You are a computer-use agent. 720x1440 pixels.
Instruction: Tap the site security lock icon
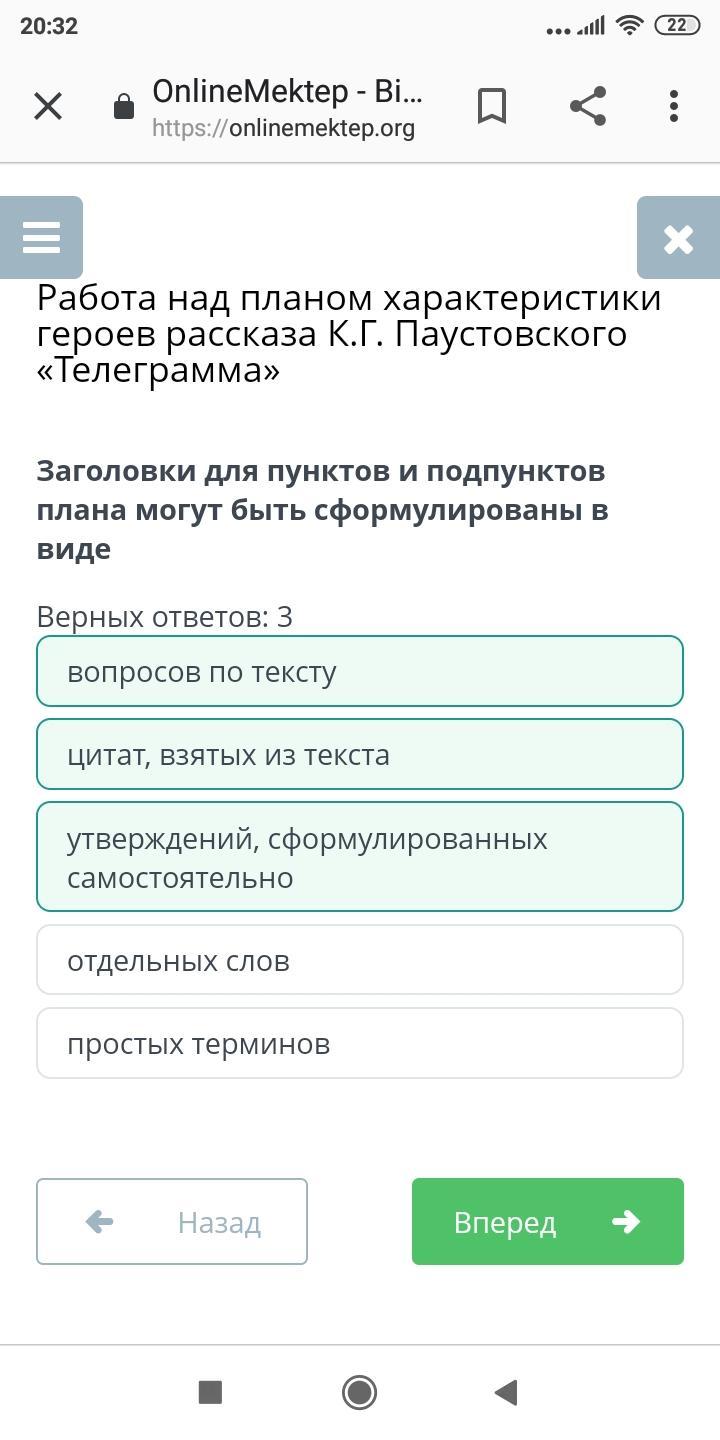point(124,107)
